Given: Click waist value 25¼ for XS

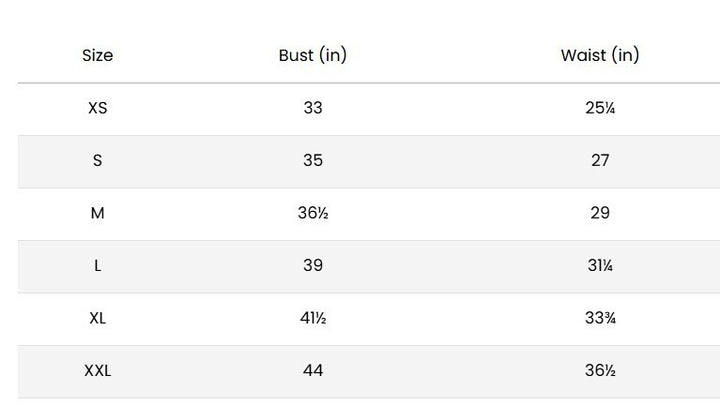Looking at the screenshot, I should 599,108.
